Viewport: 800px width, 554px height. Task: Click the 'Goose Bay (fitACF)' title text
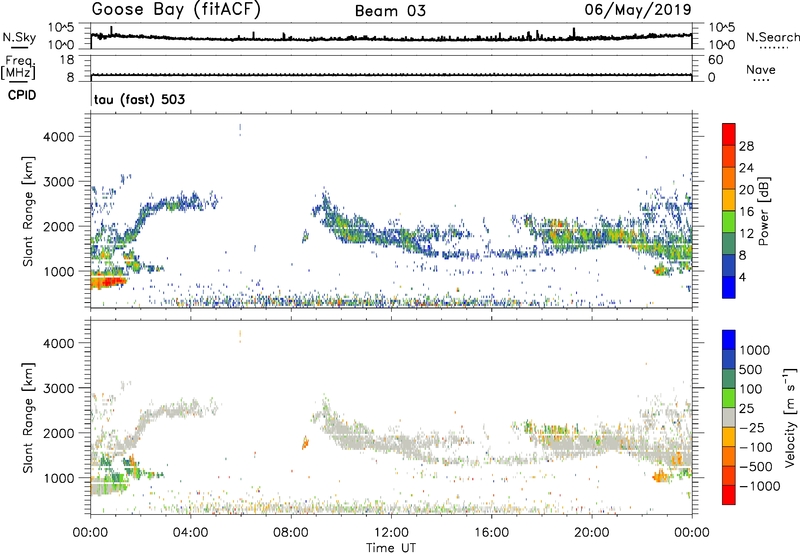tap(176, 10)
